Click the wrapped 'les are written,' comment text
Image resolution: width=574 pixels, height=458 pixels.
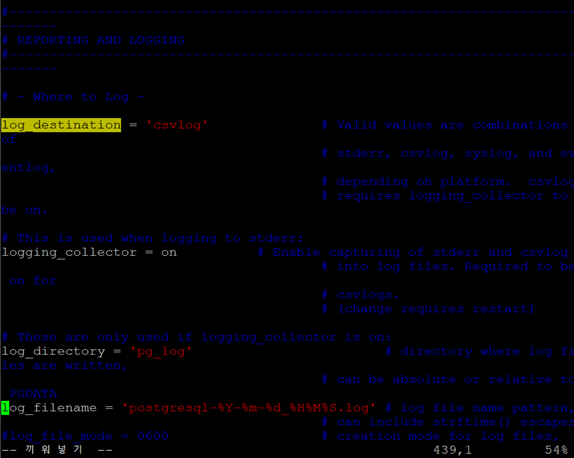[x=64, y=365]
